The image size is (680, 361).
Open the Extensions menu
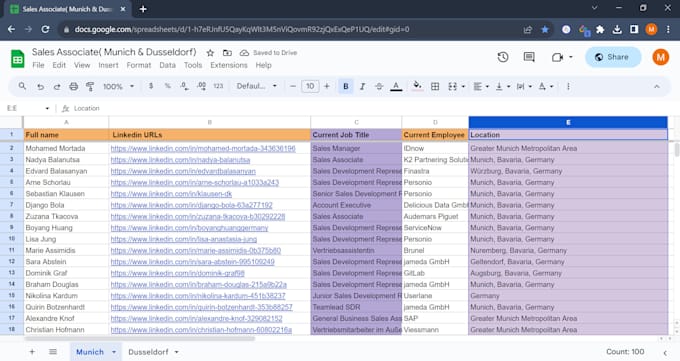[229, 65]
